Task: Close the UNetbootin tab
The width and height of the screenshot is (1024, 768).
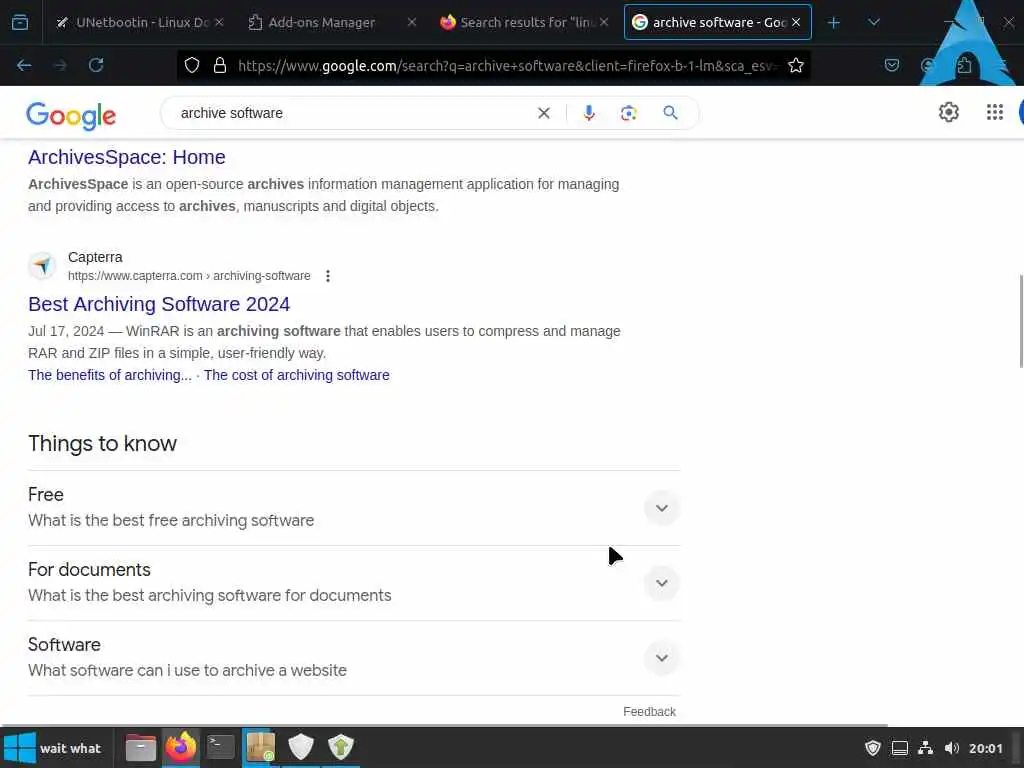Action: tap(219, 22)
